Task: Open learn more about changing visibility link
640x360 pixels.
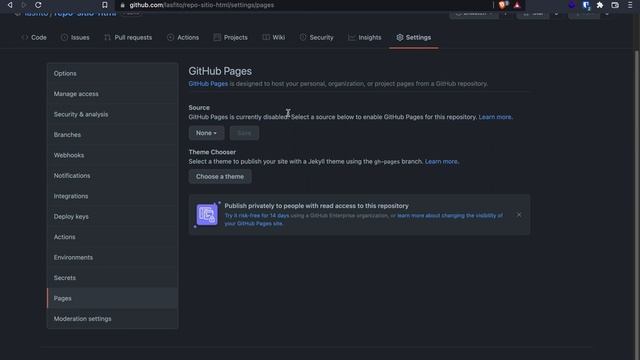Action: [450, 215]
